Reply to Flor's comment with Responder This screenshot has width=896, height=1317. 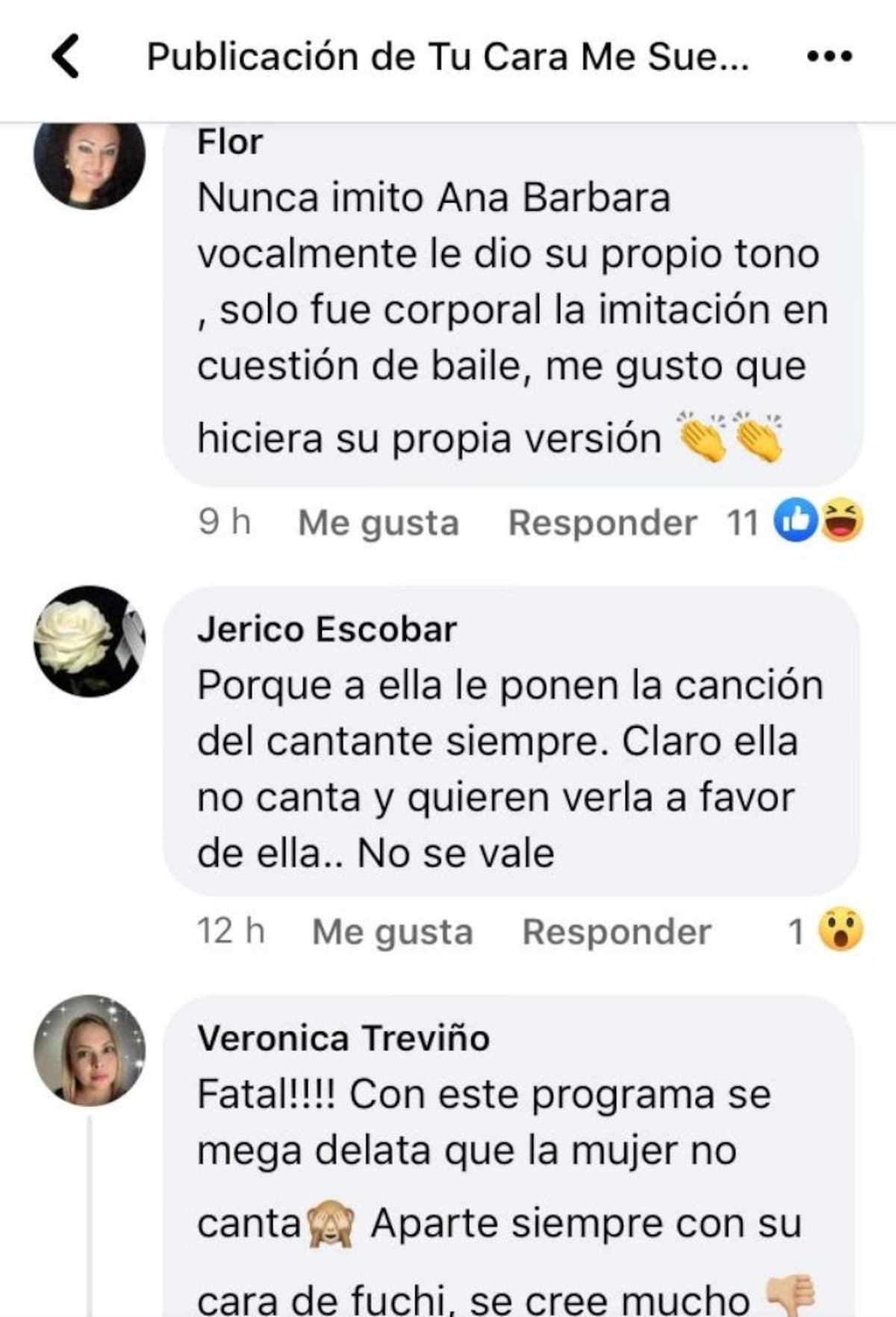[x=603, y=523]
